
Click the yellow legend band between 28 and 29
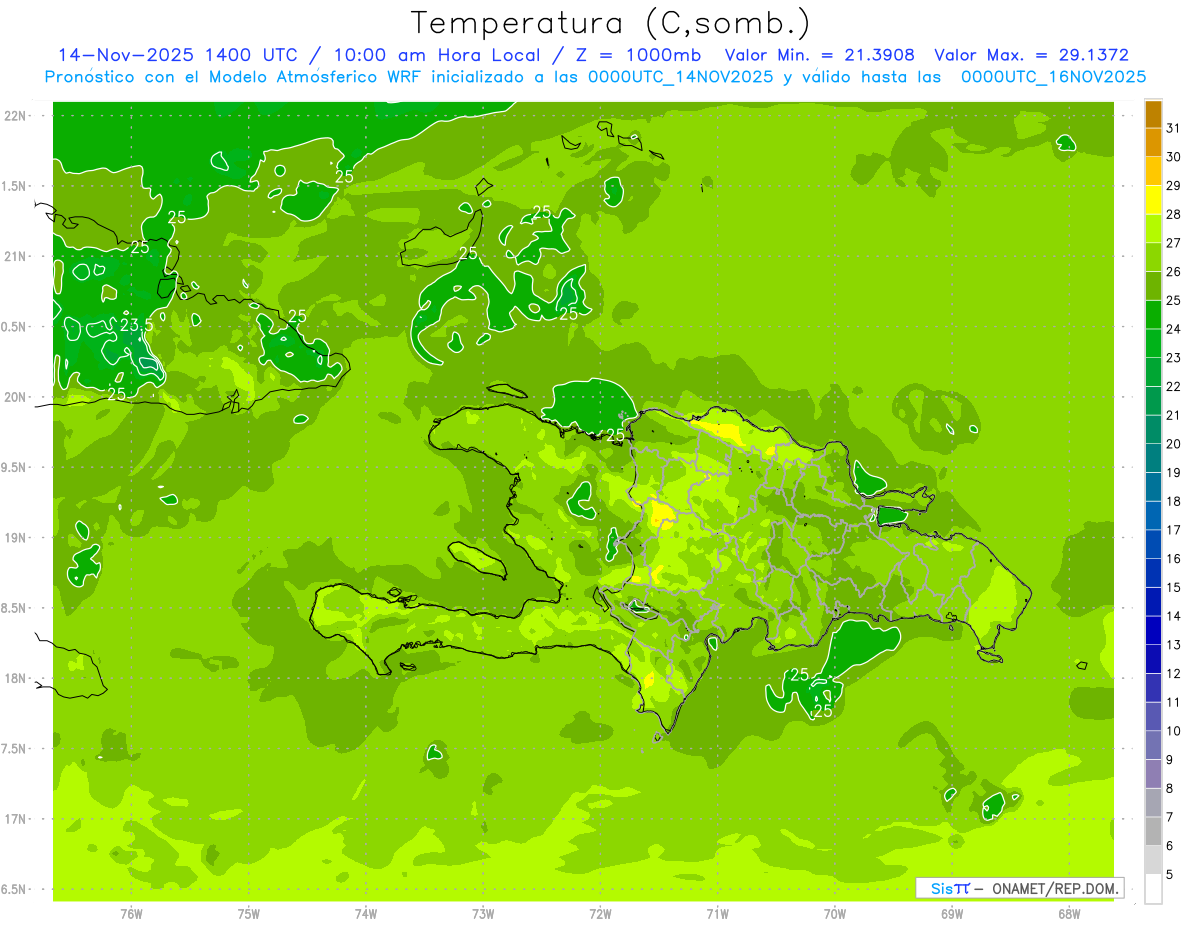1153,200
